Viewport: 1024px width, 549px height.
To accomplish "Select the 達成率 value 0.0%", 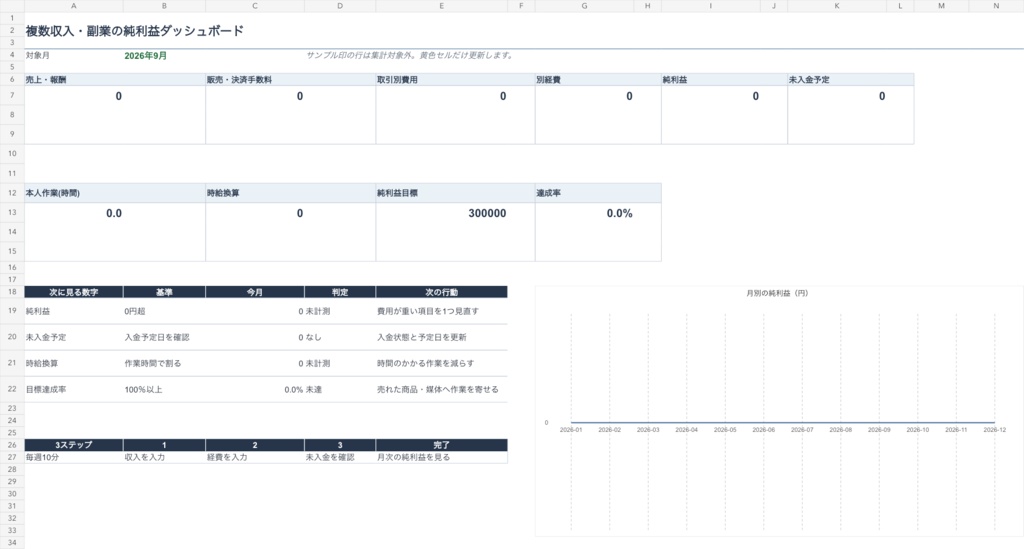I will [x=619, y=213].
